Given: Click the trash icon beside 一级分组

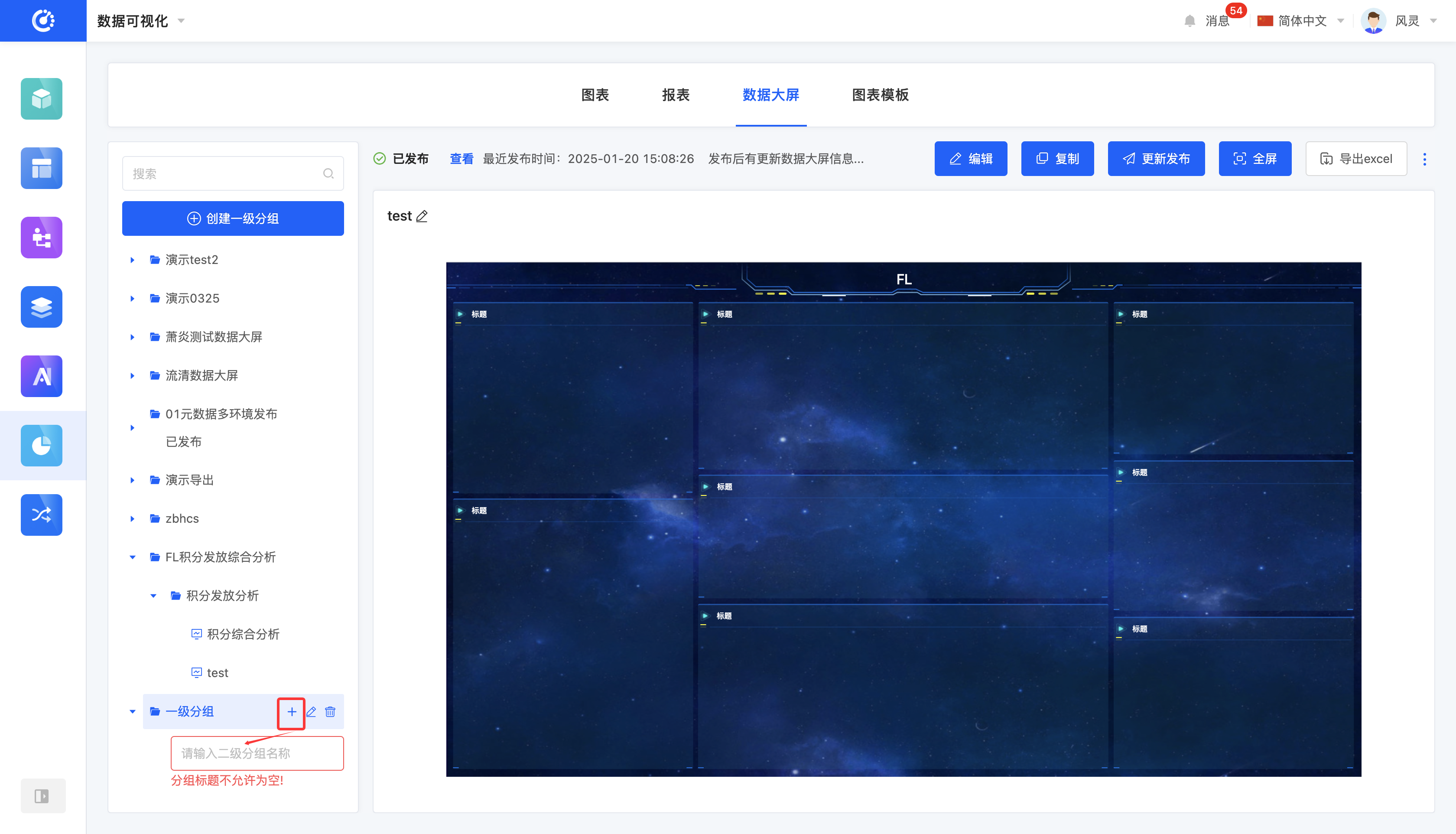Looking at the screenshot, I should 330,711.
